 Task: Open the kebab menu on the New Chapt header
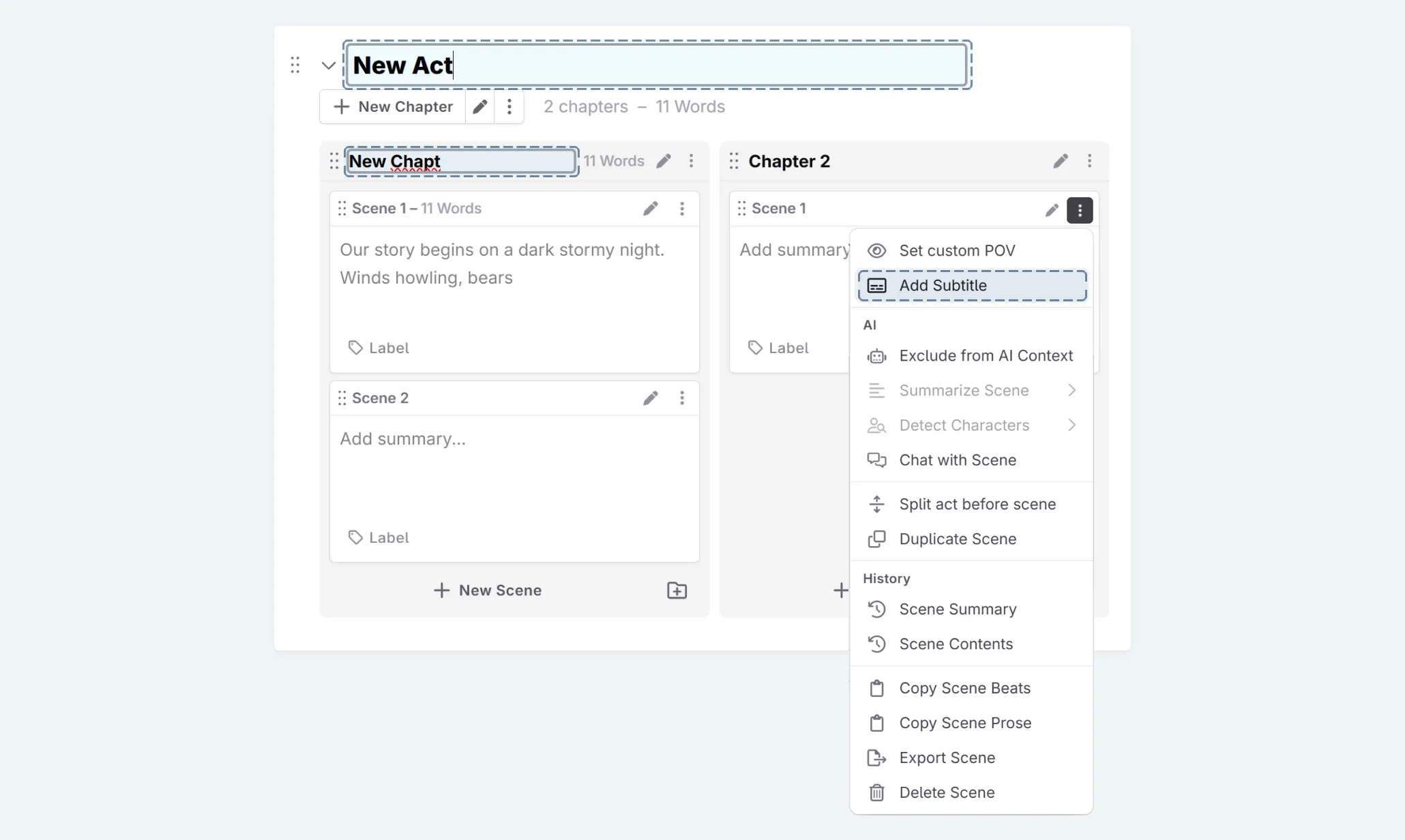(692, 161)
